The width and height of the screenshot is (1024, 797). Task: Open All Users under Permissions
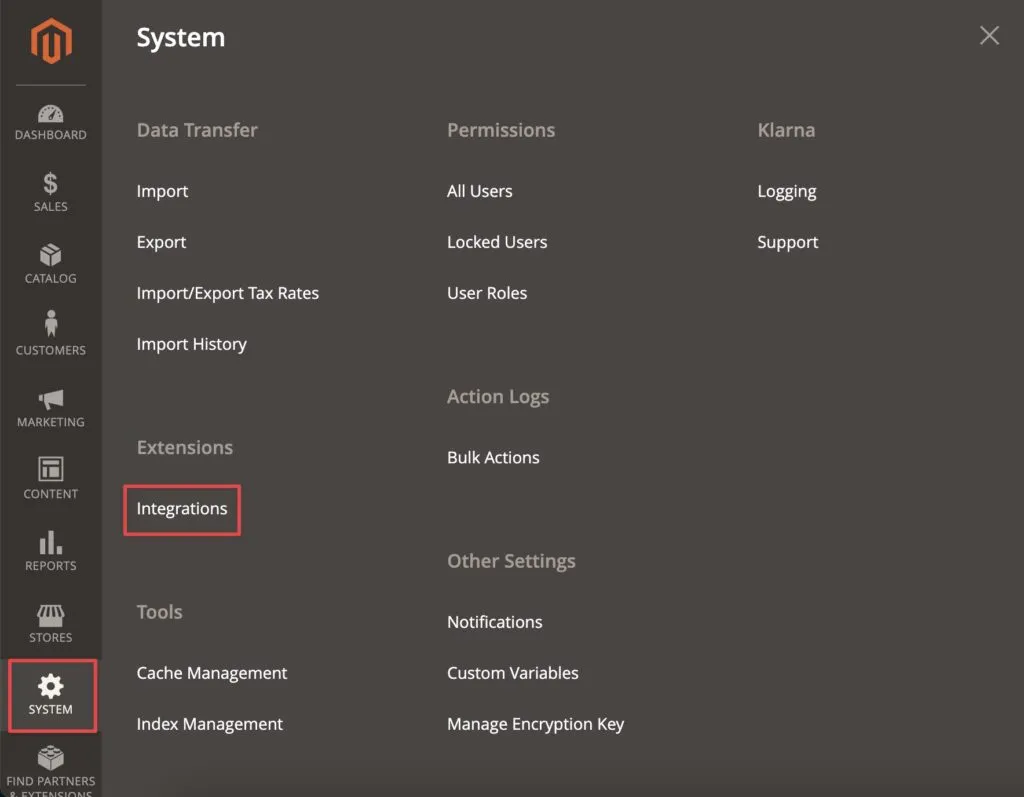tap(479, 191)
